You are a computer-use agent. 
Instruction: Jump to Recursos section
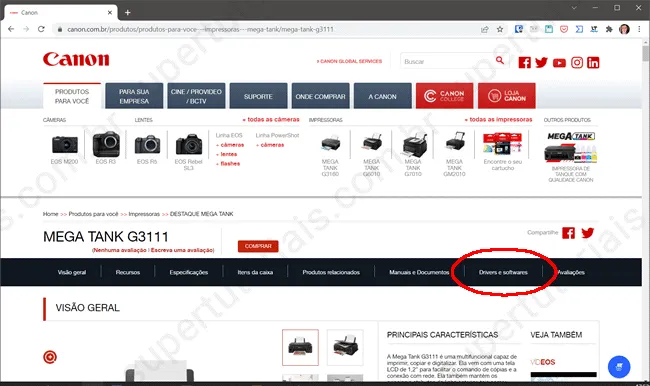click(x=128, y=272)
